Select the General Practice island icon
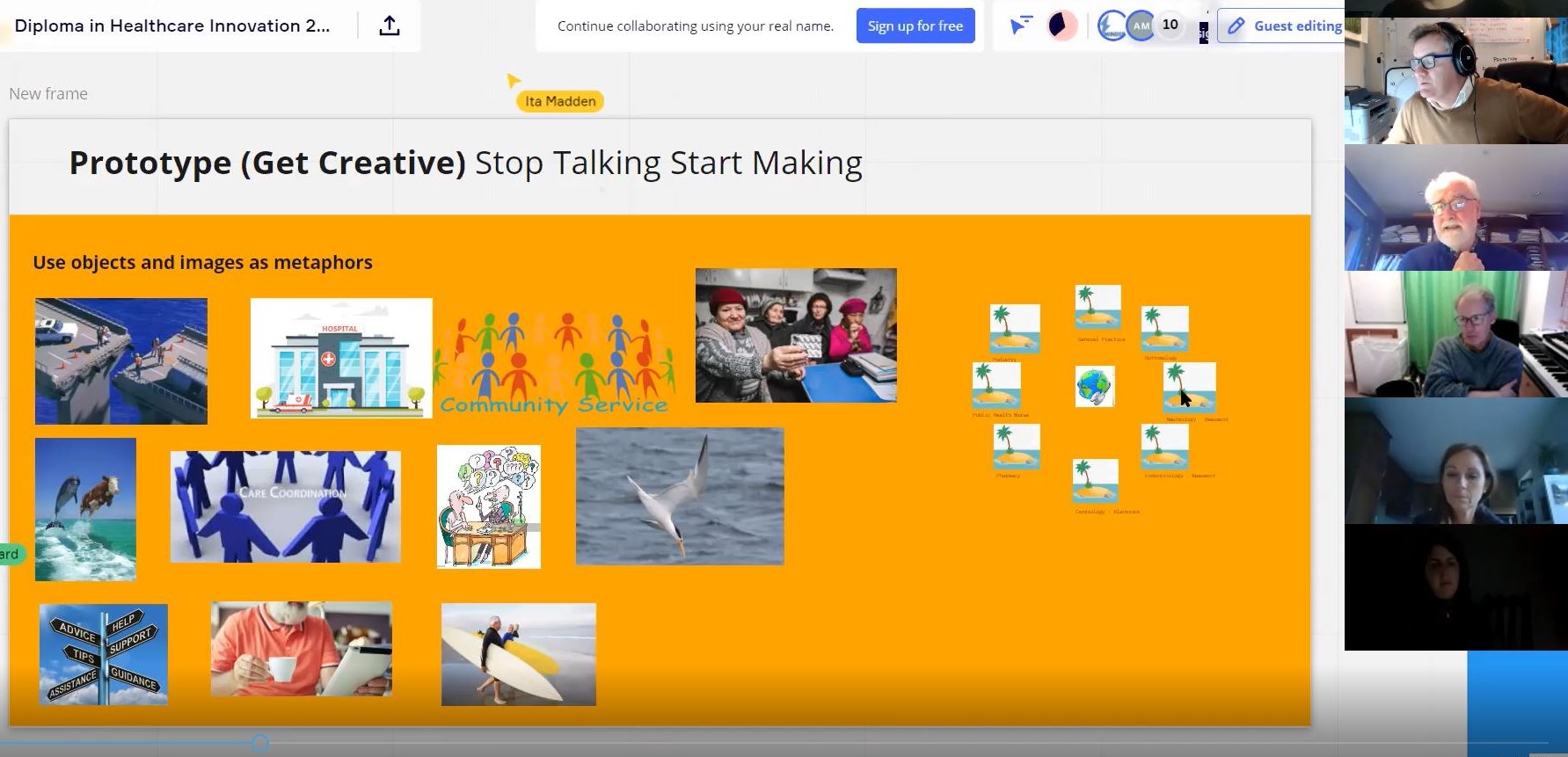Screen dimensions: 1568x757 1098,308
